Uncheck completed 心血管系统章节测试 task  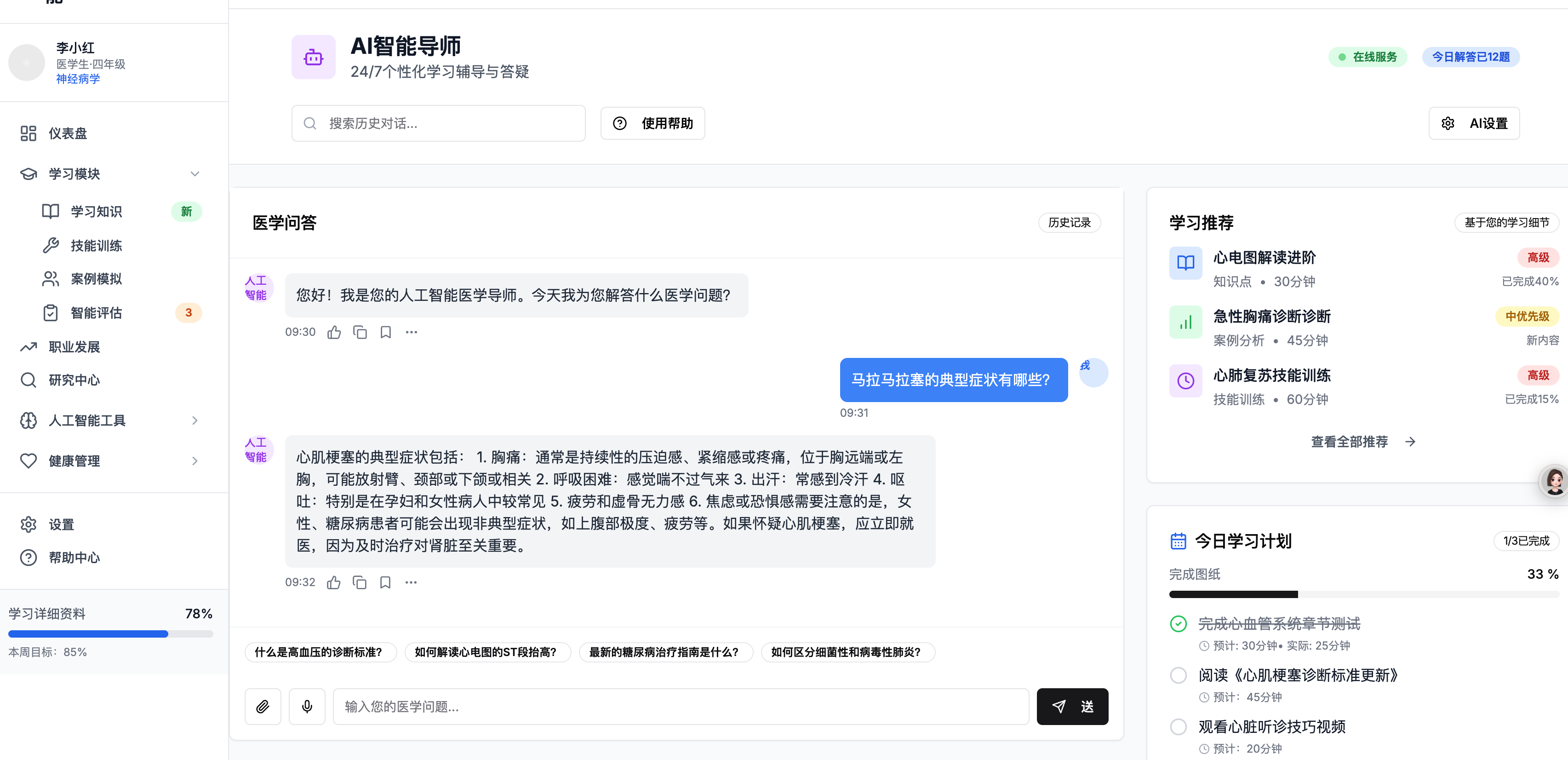click(x=1179, y=623)
